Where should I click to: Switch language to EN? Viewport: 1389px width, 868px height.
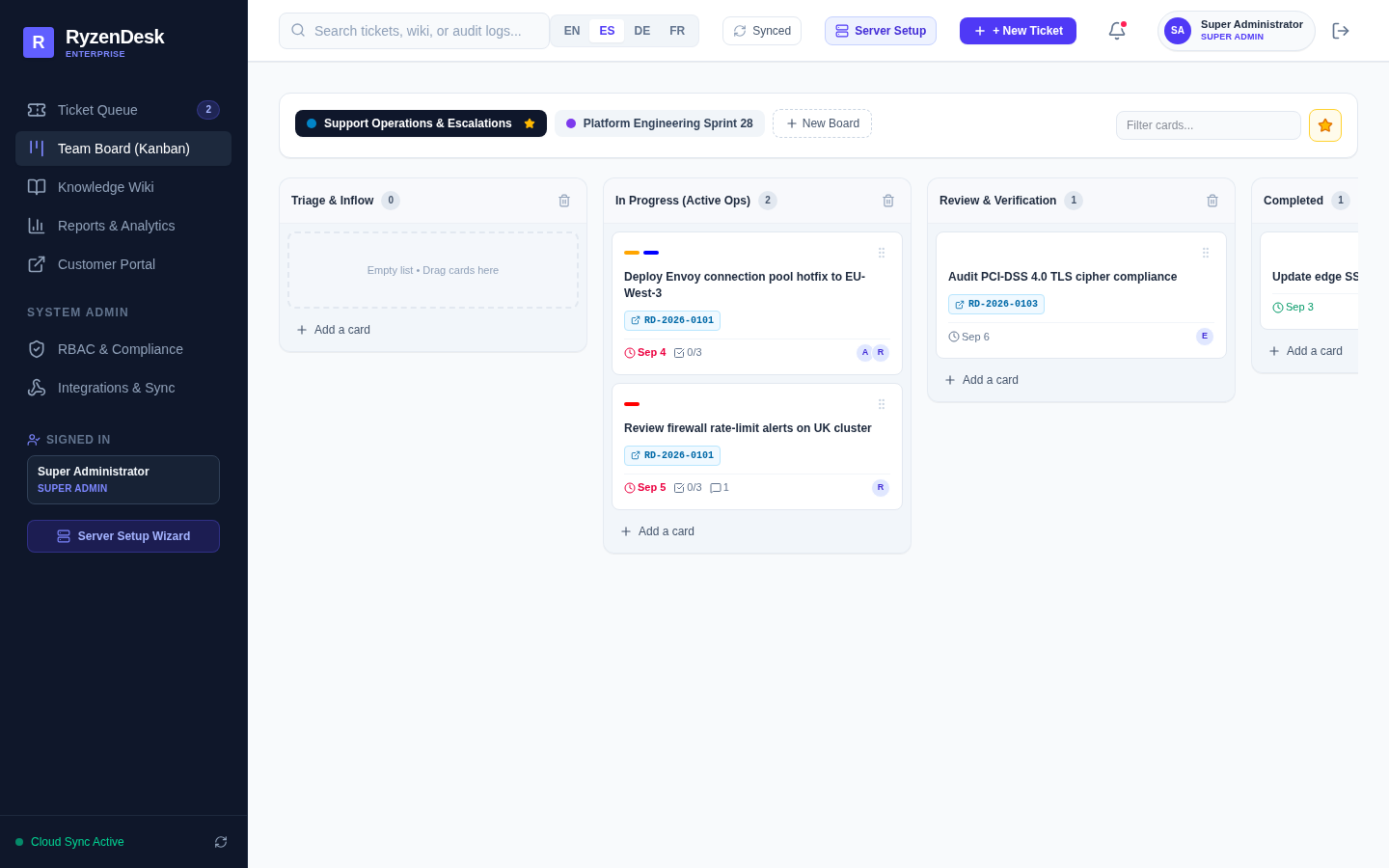(x=572, y=31)
